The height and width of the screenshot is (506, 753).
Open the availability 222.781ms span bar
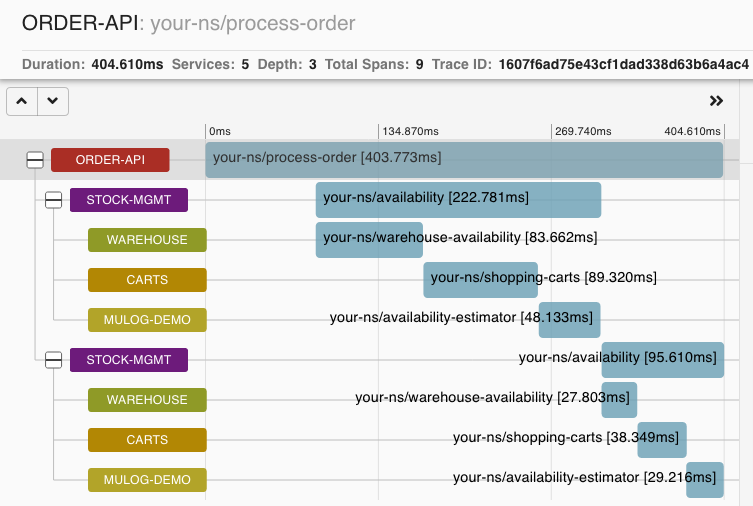point(458,200)
